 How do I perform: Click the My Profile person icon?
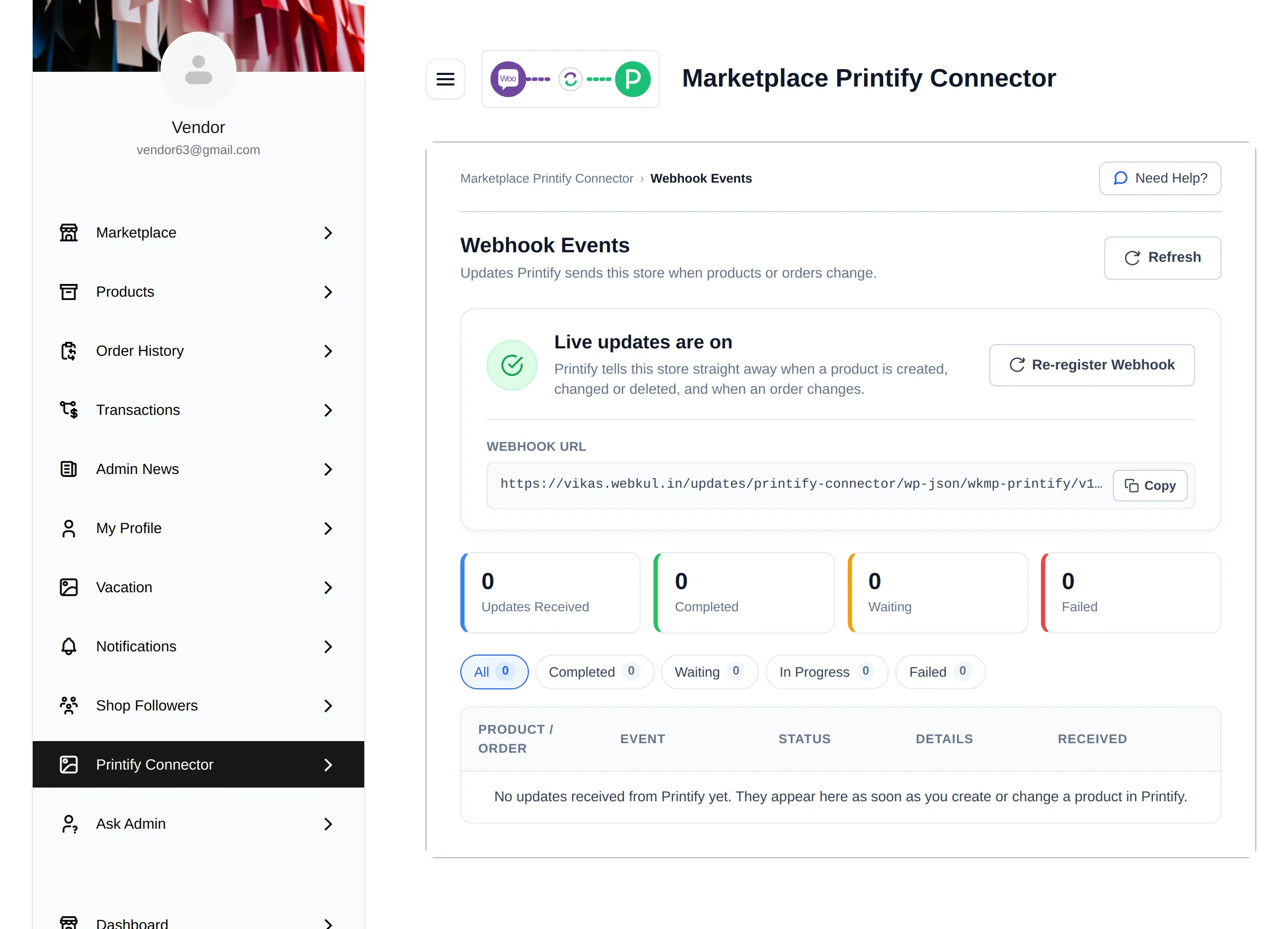tap(69, 528)
